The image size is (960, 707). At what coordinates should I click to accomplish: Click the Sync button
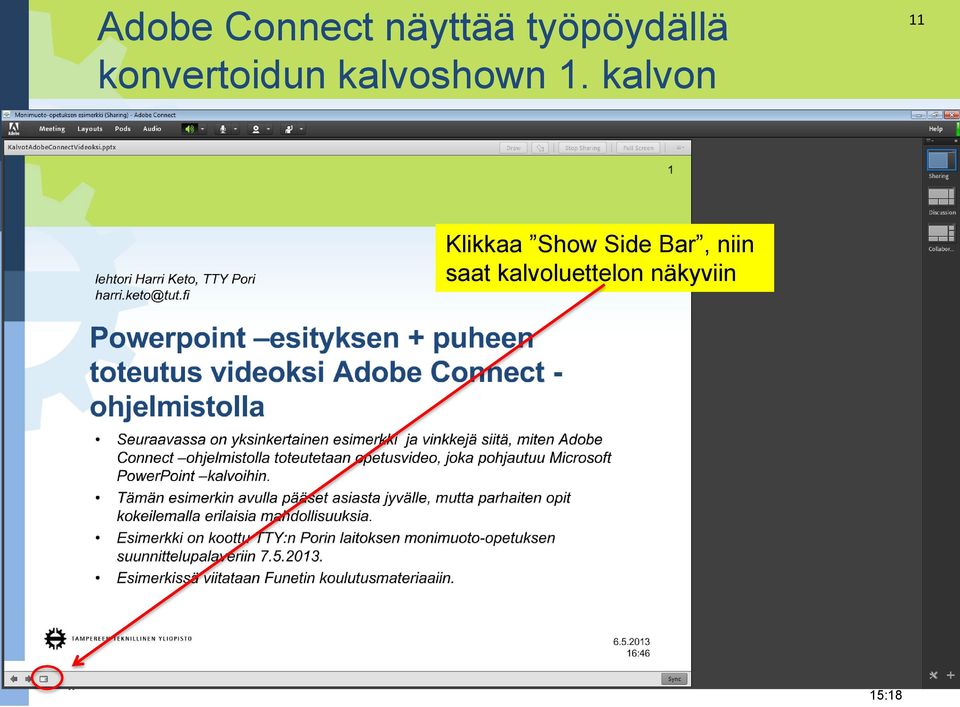click(x=674, y=679)
